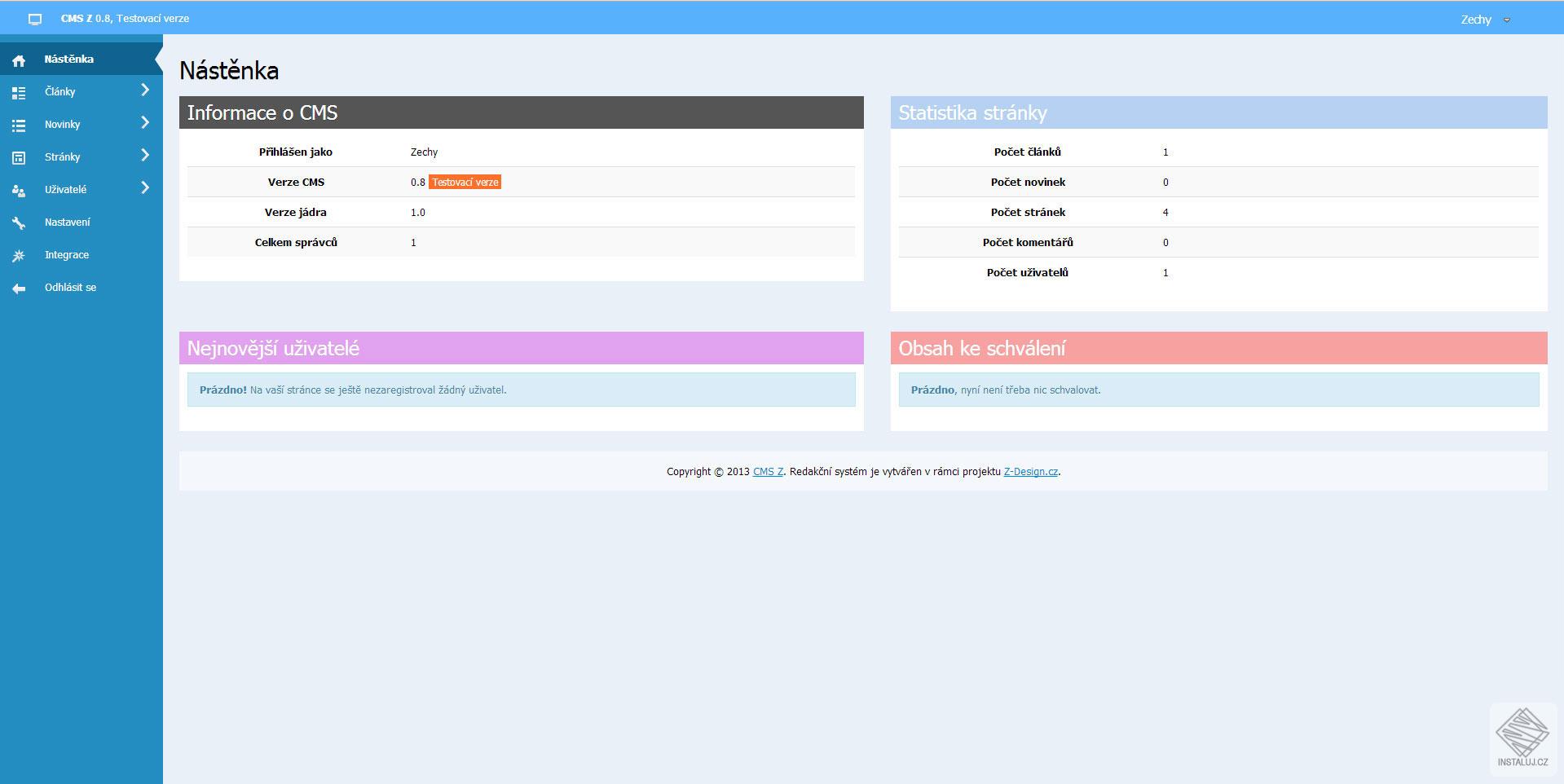Viewport: 1564px width, 784px height.
Task: Click the Uživatelé people icon
Action: click(x=19, y=191)
